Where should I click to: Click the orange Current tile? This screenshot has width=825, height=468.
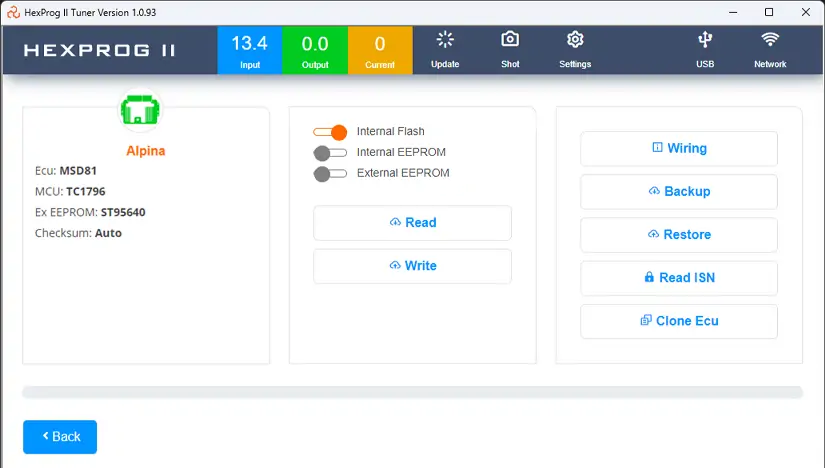(380, 50)
